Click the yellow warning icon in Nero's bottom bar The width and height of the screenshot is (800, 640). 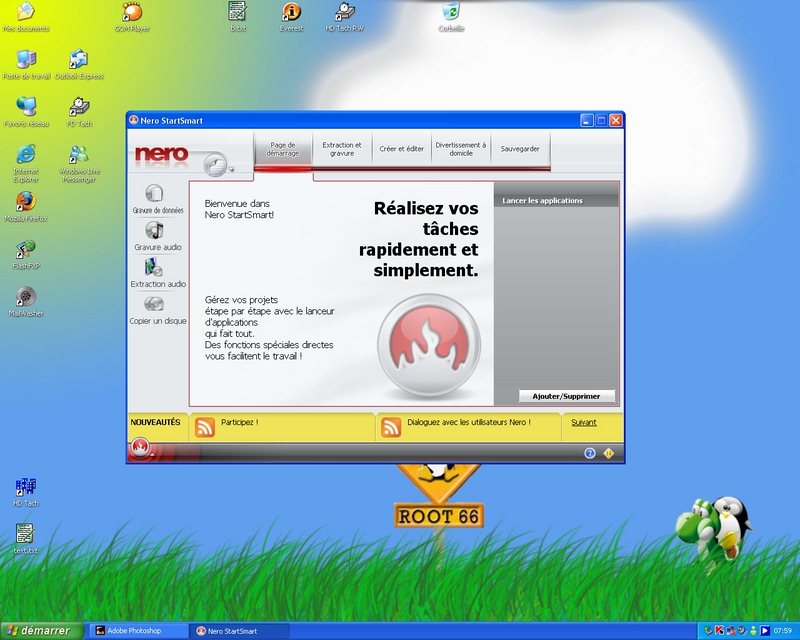click(x=608, y=453)
